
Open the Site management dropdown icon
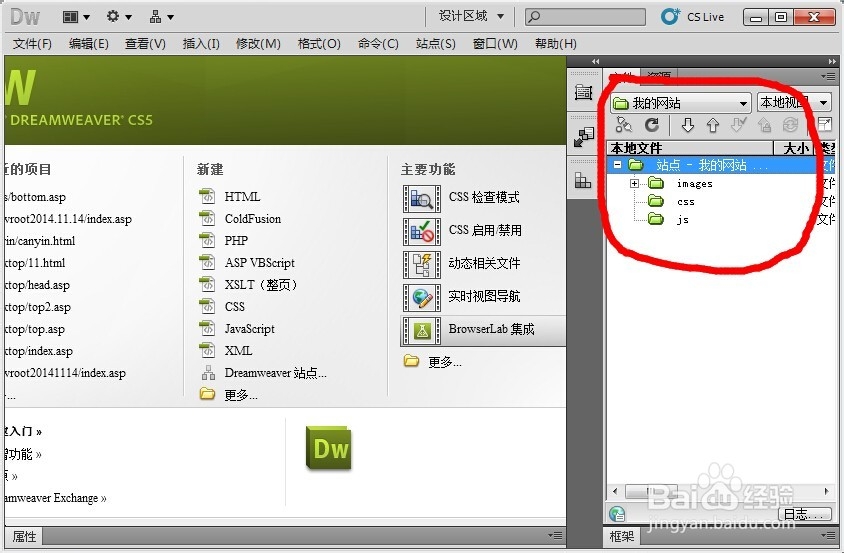(161, 17)
